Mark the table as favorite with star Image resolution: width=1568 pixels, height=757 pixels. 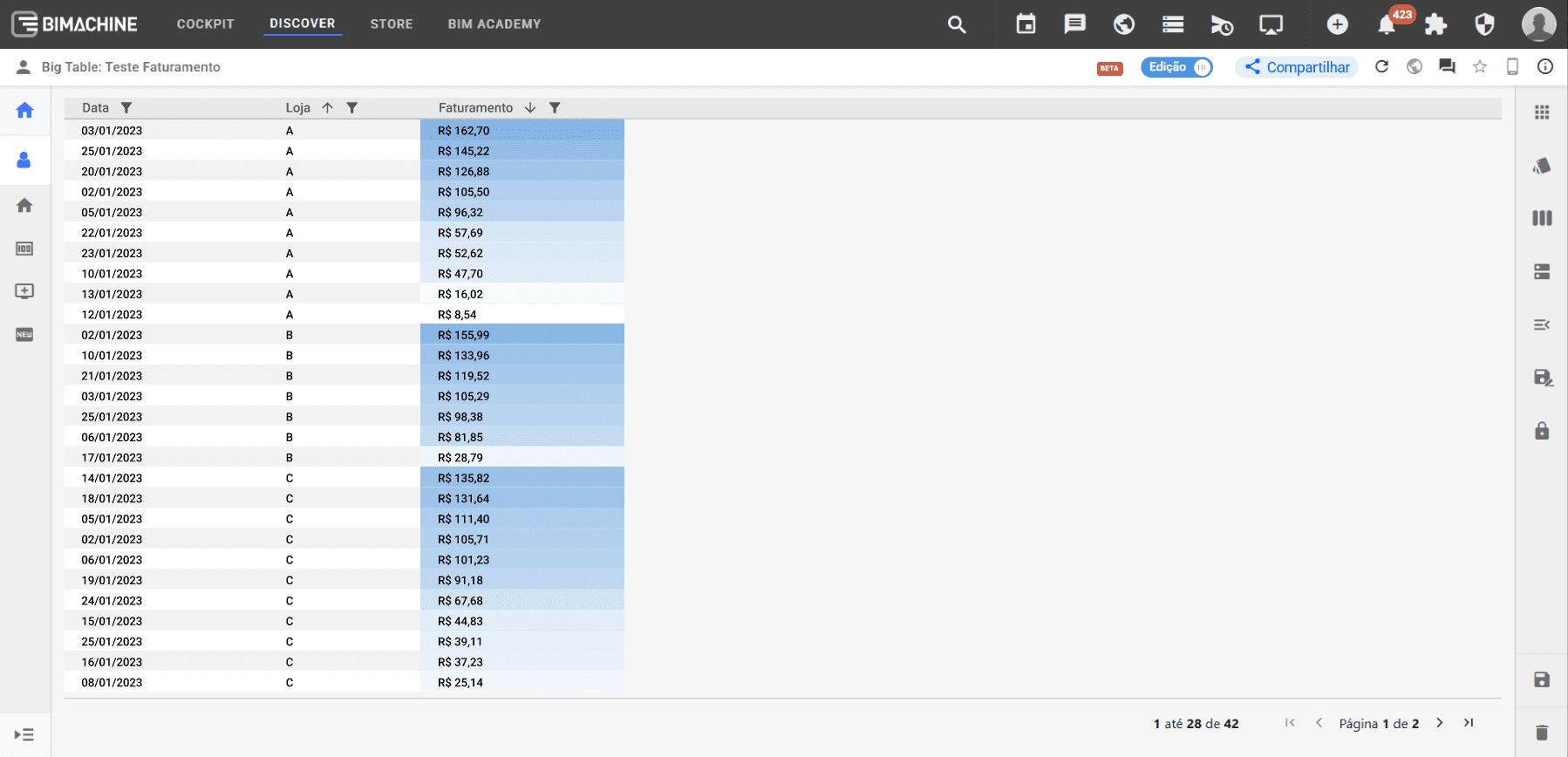click(x=1480, y=66)
